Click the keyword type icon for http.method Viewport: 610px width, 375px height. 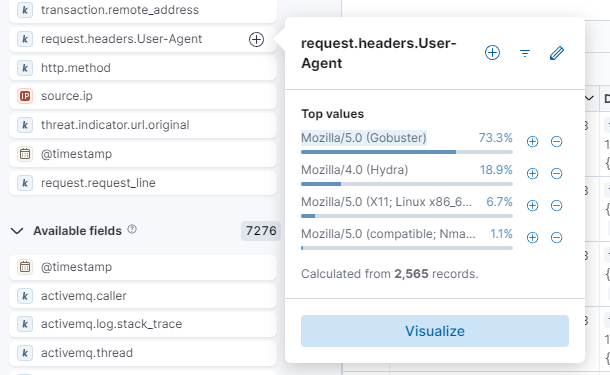(x=25, y=68)
